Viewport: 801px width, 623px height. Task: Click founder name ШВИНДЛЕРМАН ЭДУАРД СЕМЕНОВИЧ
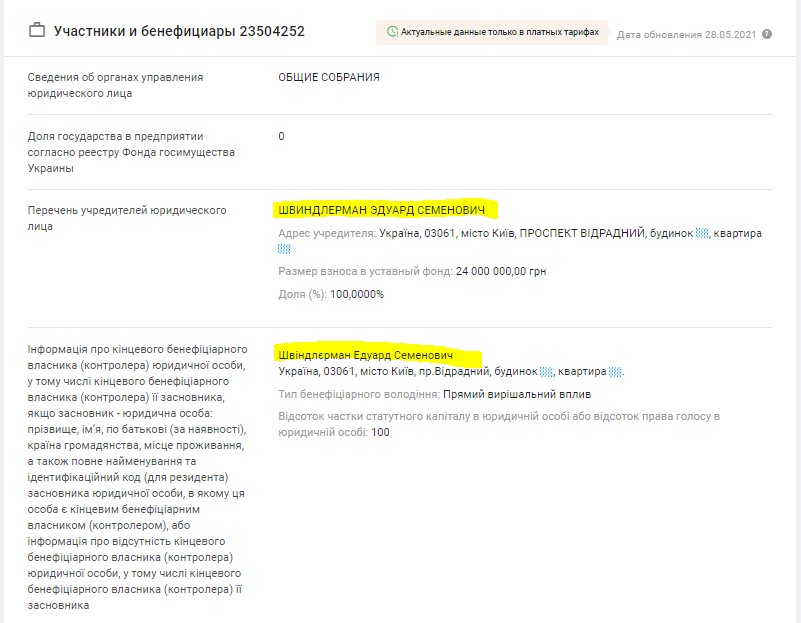coord(385,210)
